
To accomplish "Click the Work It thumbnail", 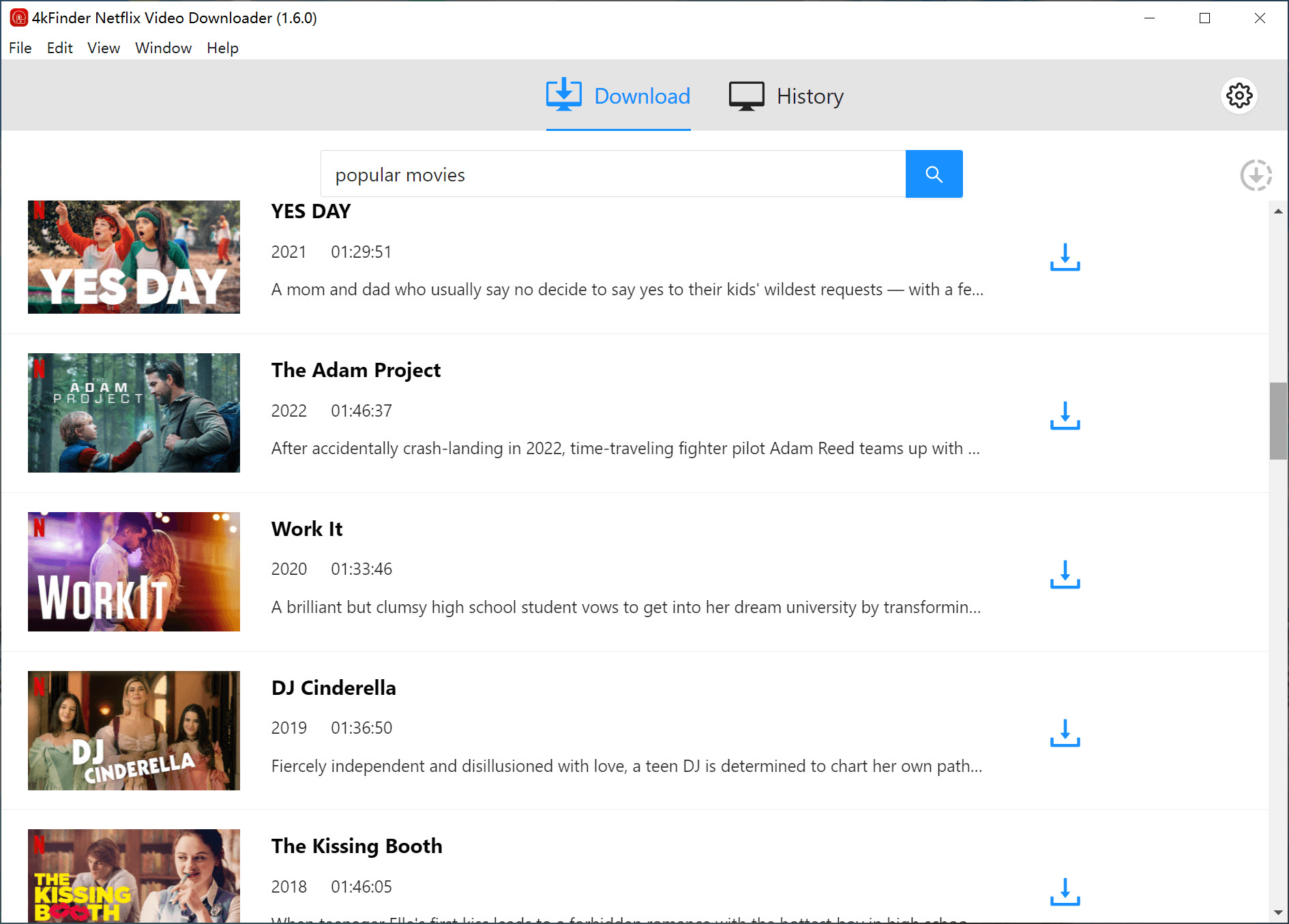I will pos(134,571).
